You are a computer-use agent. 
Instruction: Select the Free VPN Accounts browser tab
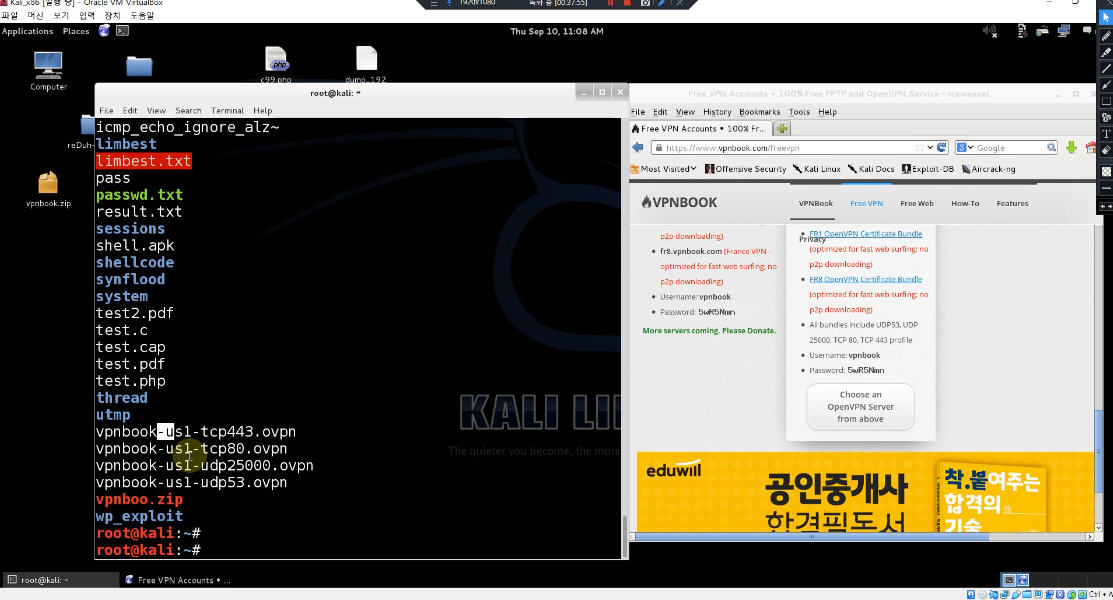pyautogui.click(x=699, y=129)
